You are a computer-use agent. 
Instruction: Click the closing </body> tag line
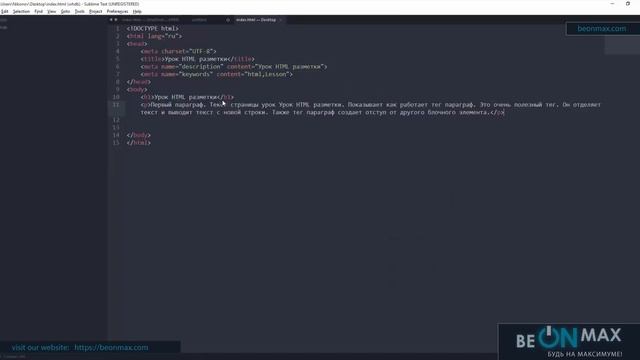pyautogui.click(x=139, y=135)
